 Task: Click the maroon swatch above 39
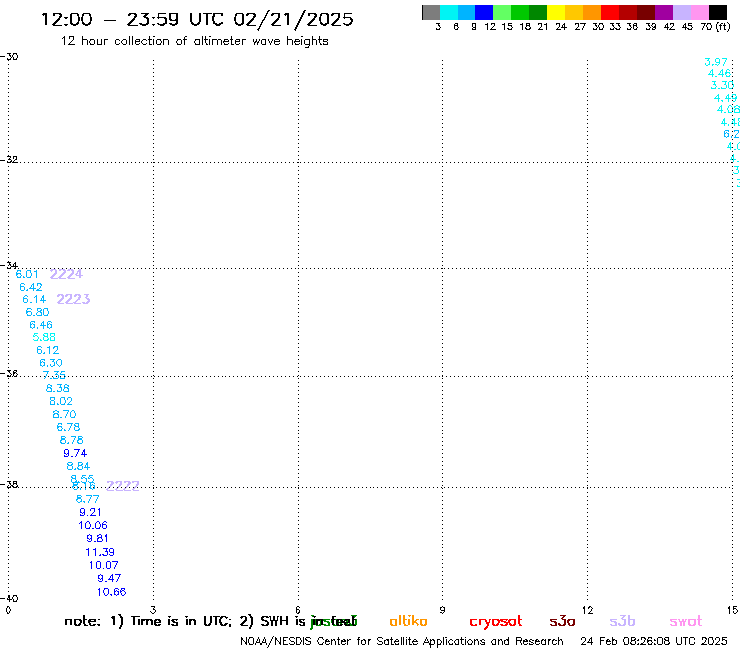646,12
